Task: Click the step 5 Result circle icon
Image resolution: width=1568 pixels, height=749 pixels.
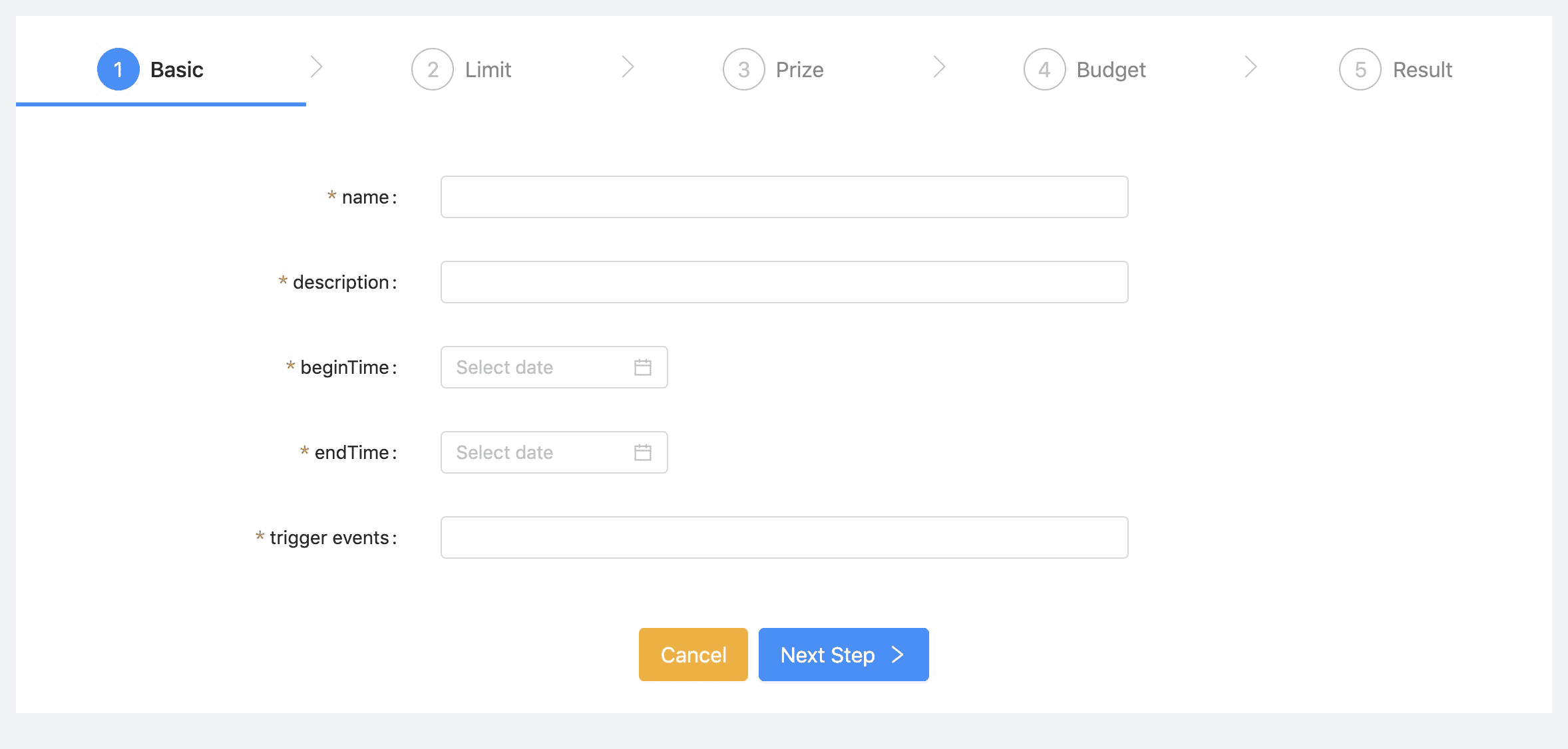Action: click(1360, 69)
